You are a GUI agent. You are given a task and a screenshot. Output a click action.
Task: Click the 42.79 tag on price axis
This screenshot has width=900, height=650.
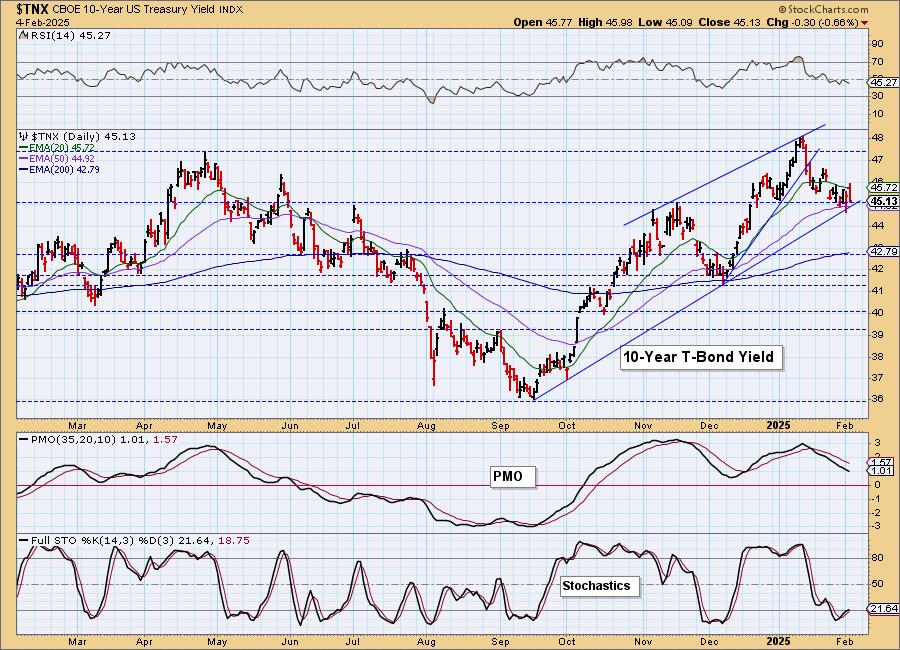click(x=883, y=252)
